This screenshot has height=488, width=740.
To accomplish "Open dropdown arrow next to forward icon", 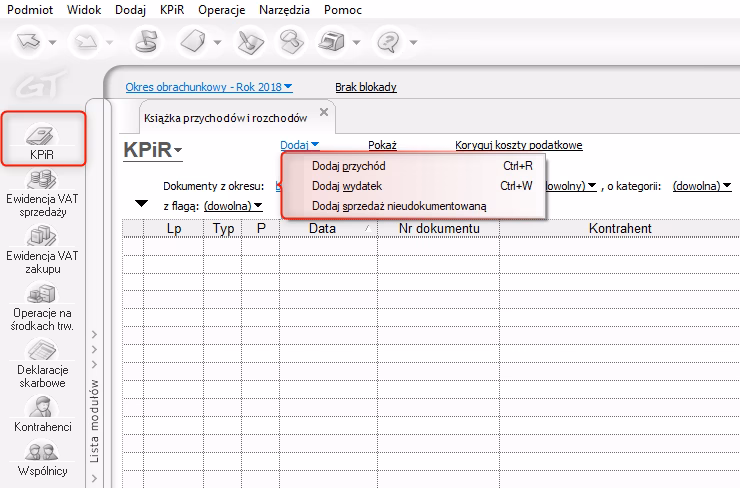I will (x=109, y=42).
